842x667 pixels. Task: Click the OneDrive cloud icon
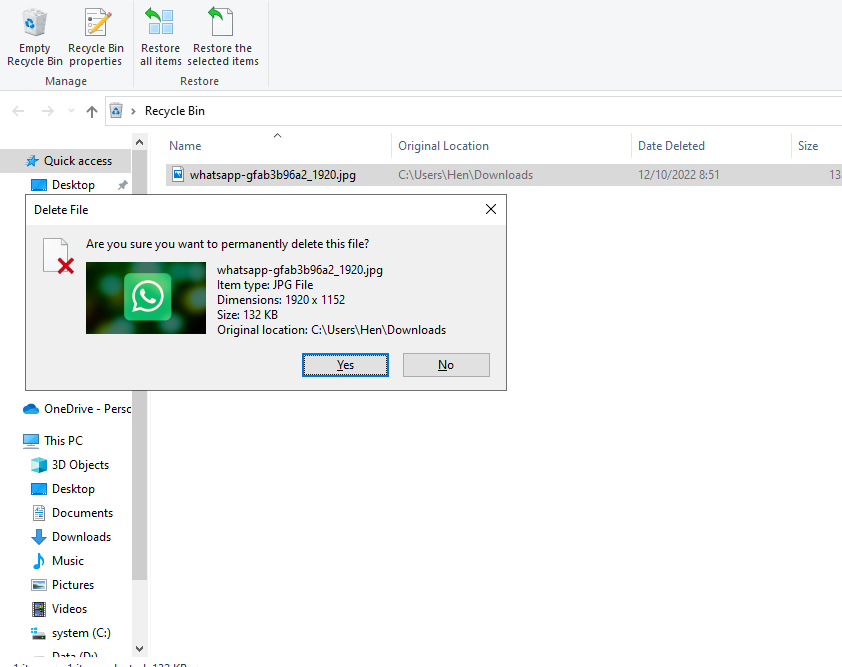tap(31, 409)
